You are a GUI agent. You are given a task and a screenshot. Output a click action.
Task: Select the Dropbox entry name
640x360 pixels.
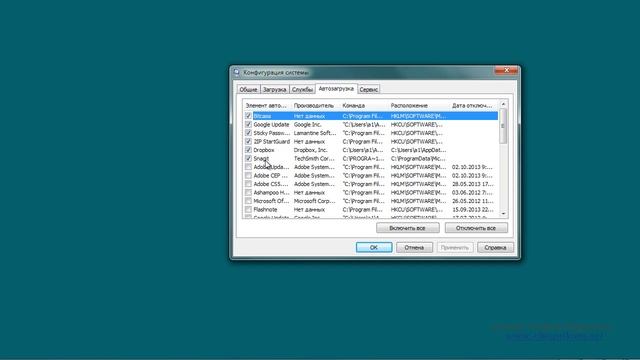pyautogui.click(x=264, y=150)
